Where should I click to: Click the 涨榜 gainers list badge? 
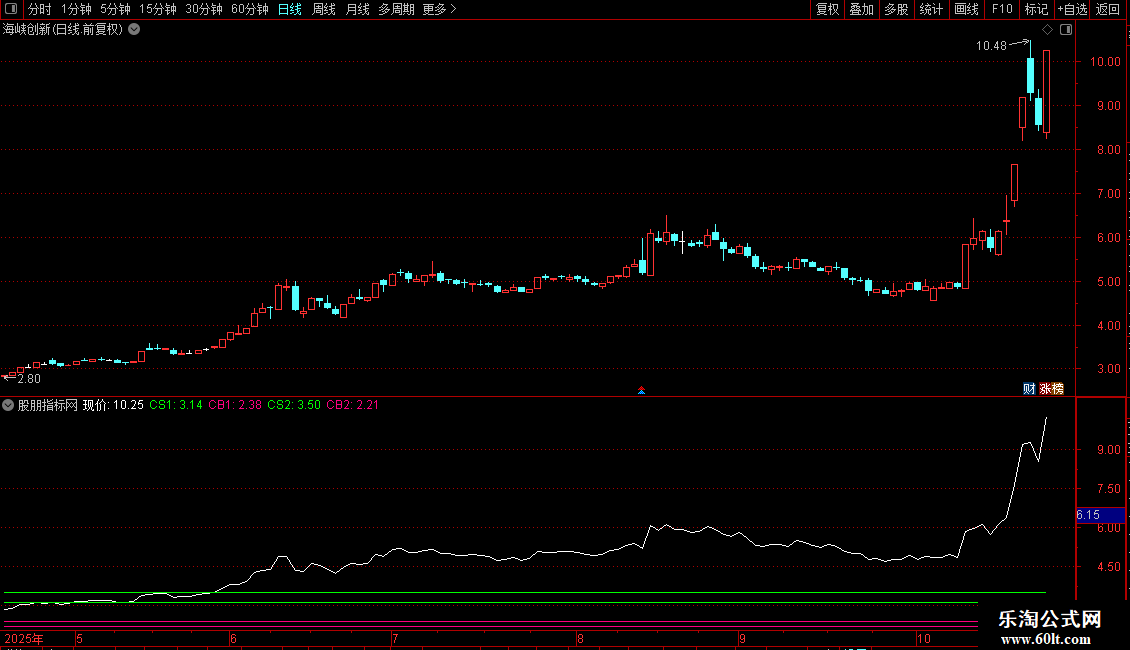(1051, 388)
